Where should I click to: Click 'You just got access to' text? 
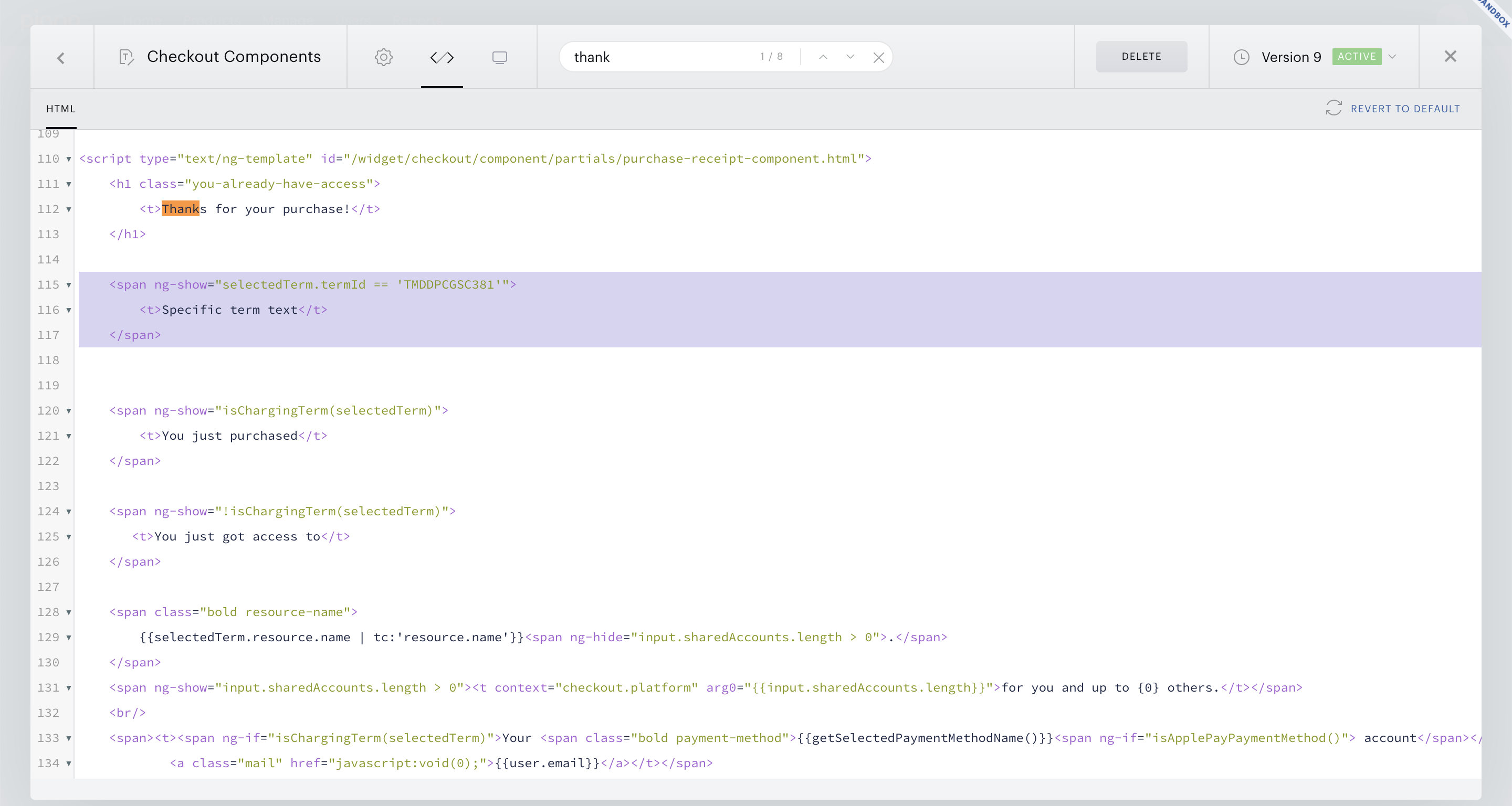[237, 537]
